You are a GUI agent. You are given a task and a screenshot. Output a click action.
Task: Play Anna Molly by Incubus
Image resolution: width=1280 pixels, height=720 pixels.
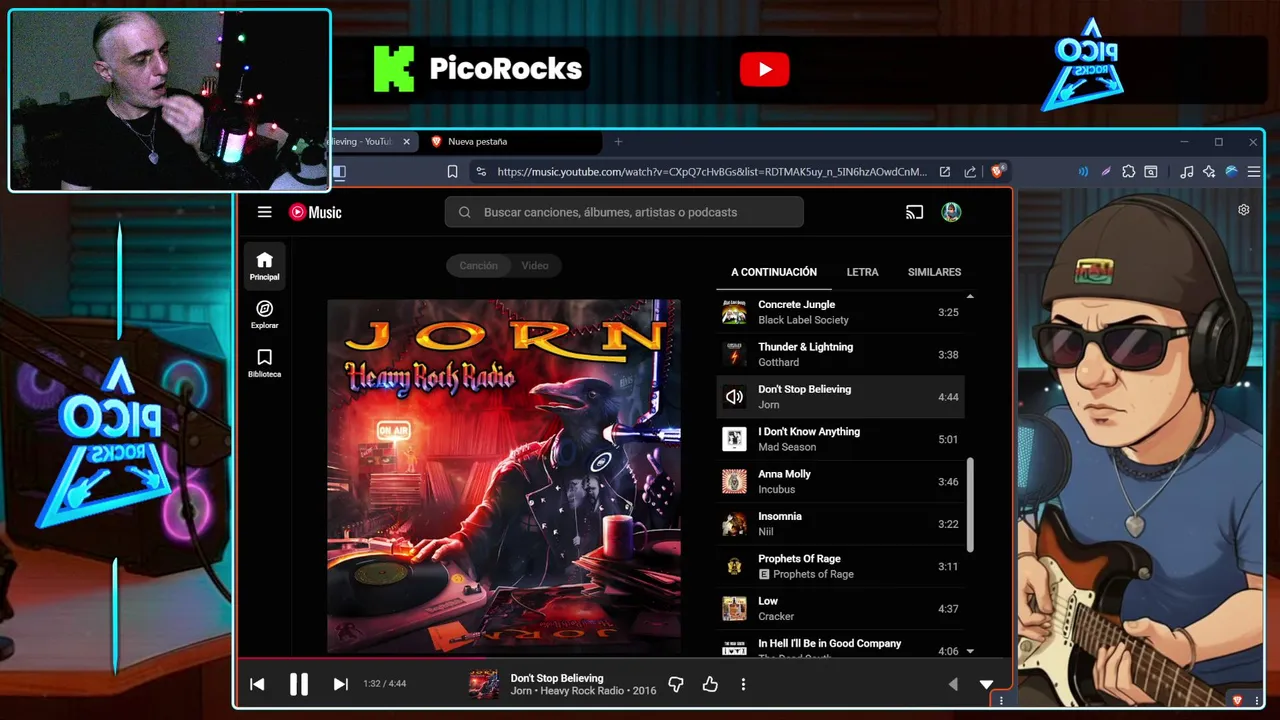840,481
